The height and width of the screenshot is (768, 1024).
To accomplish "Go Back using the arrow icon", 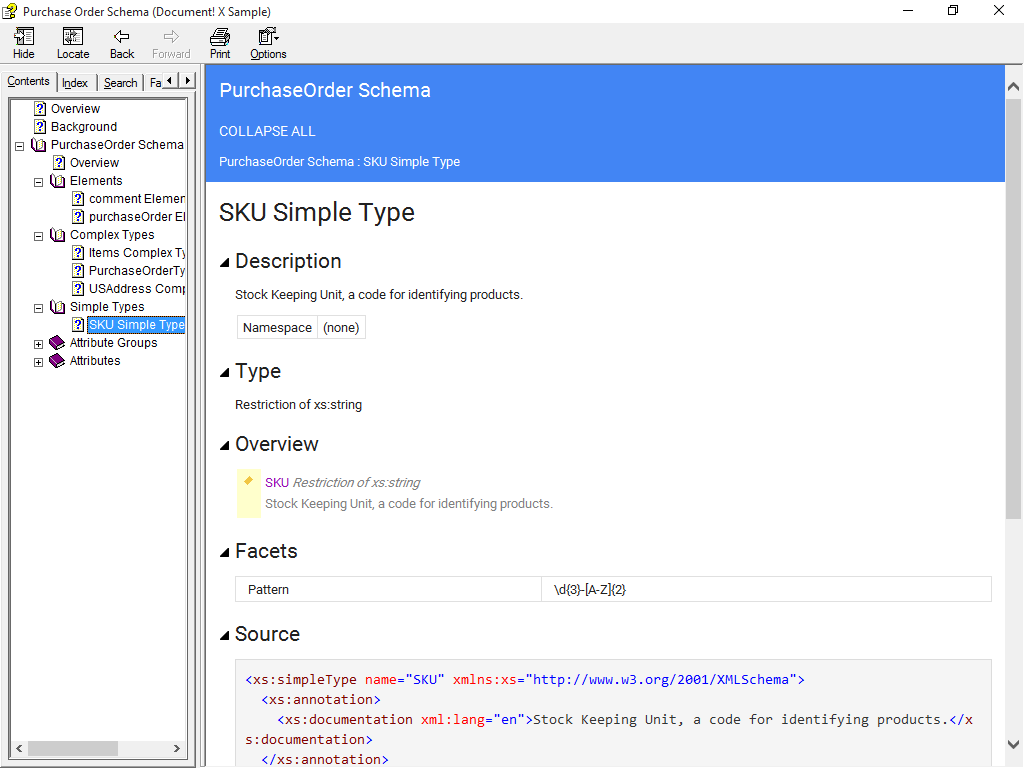I will 121,37.
